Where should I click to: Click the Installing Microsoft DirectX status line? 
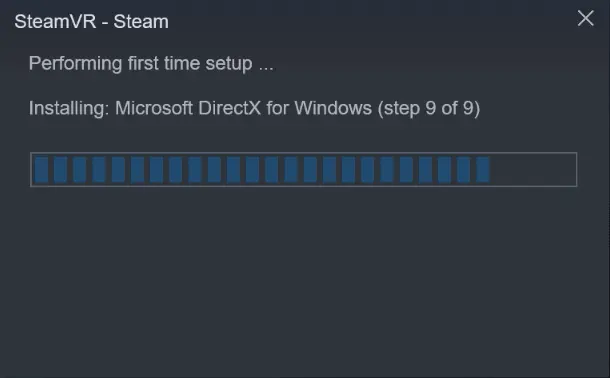click(254, 108)
